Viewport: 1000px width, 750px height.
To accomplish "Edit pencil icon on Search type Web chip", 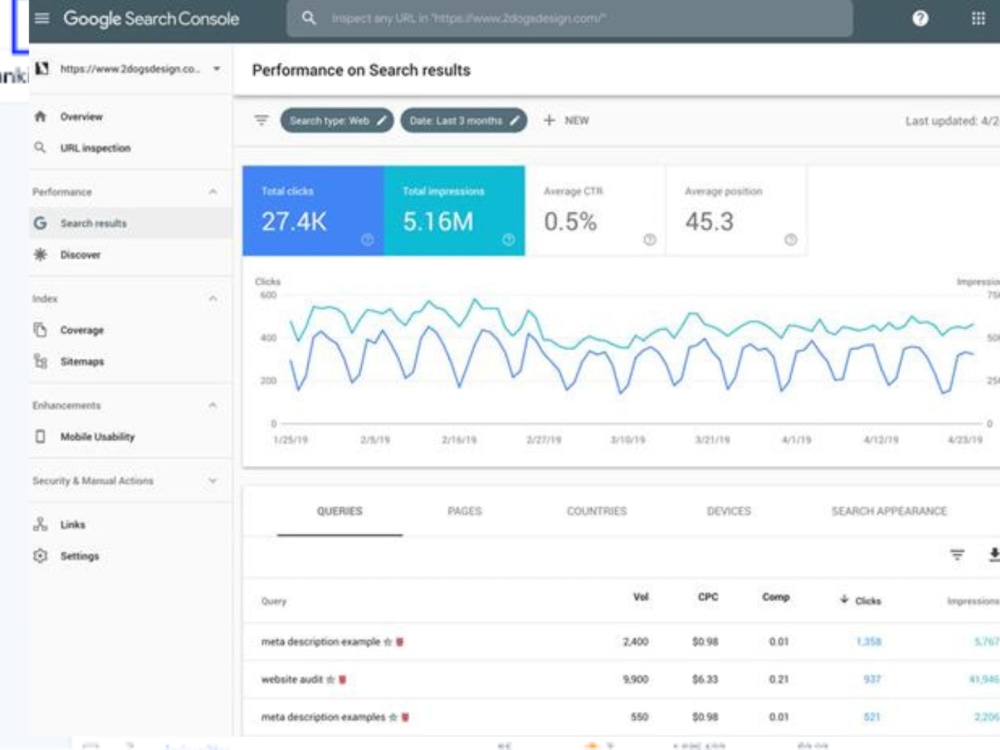I will click(381, 121).
